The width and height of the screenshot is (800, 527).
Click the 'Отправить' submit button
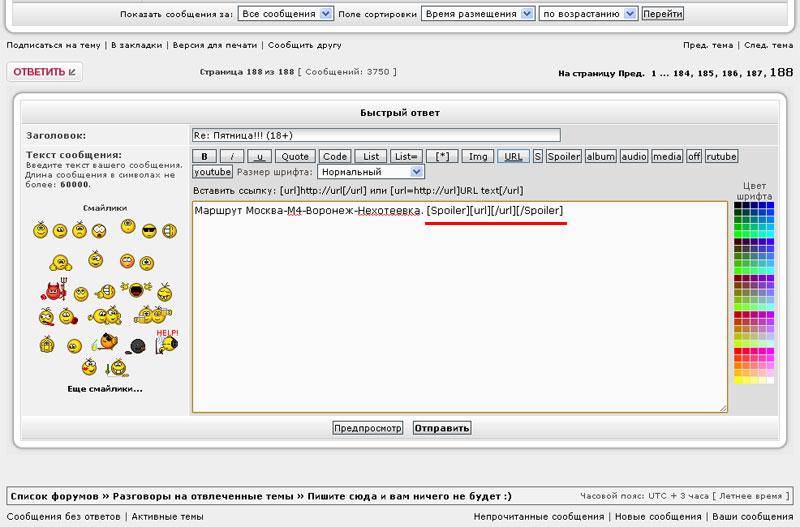(441, 428)
